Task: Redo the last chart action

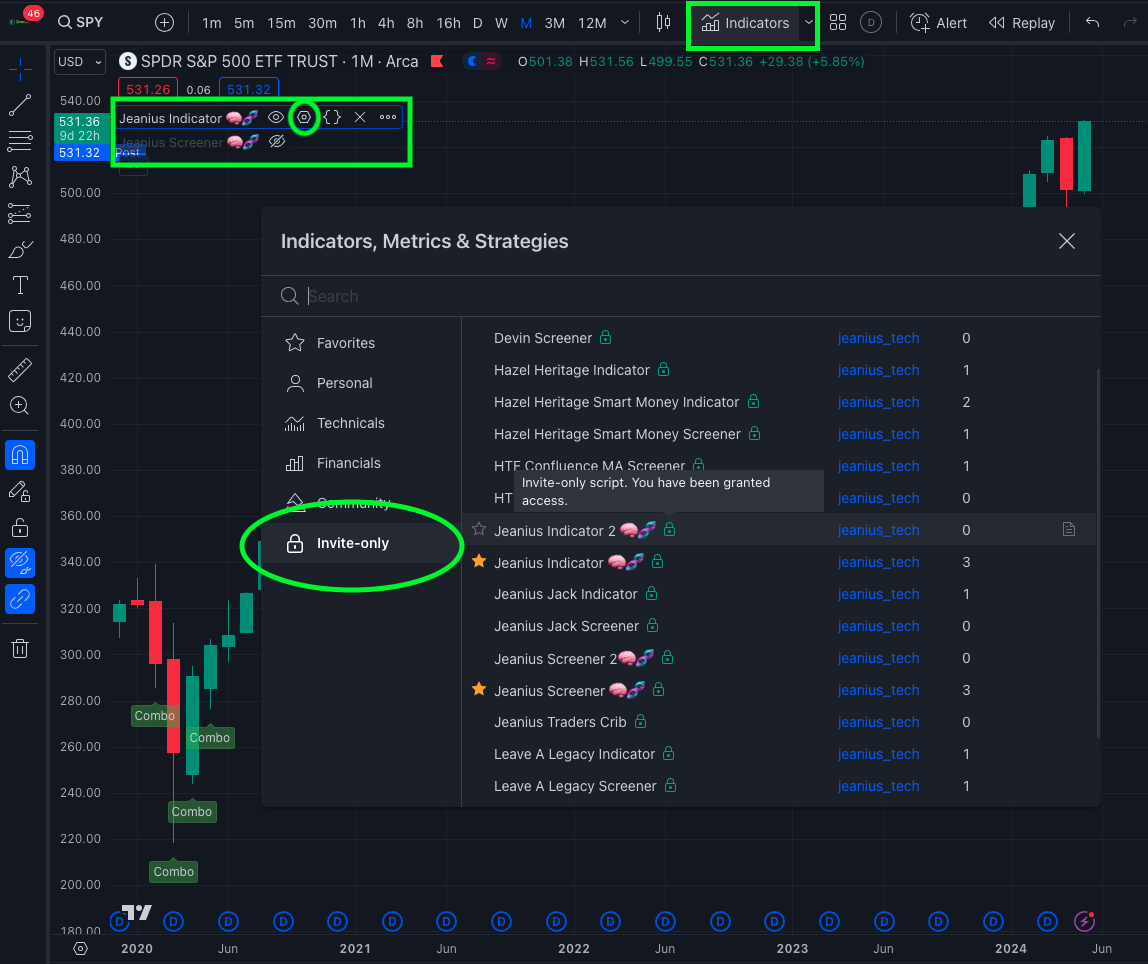Action: click(x=1130, y=23)
